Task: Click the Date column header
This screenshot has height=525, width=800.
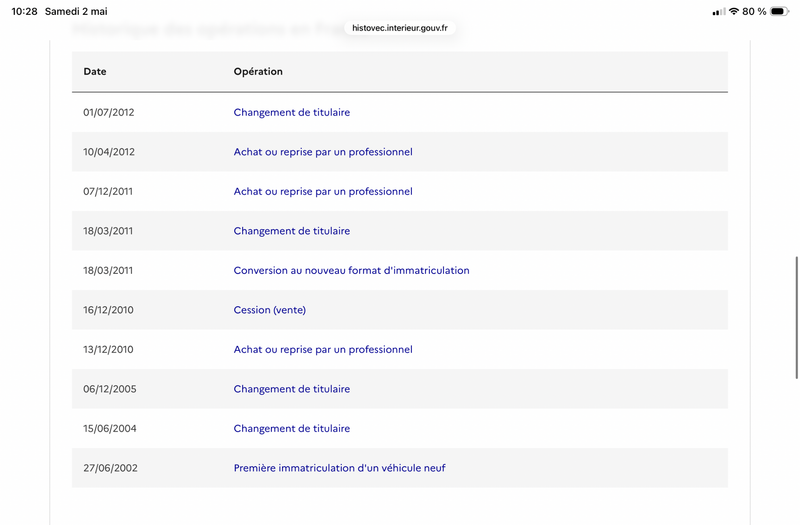Action: click(95, 71)
